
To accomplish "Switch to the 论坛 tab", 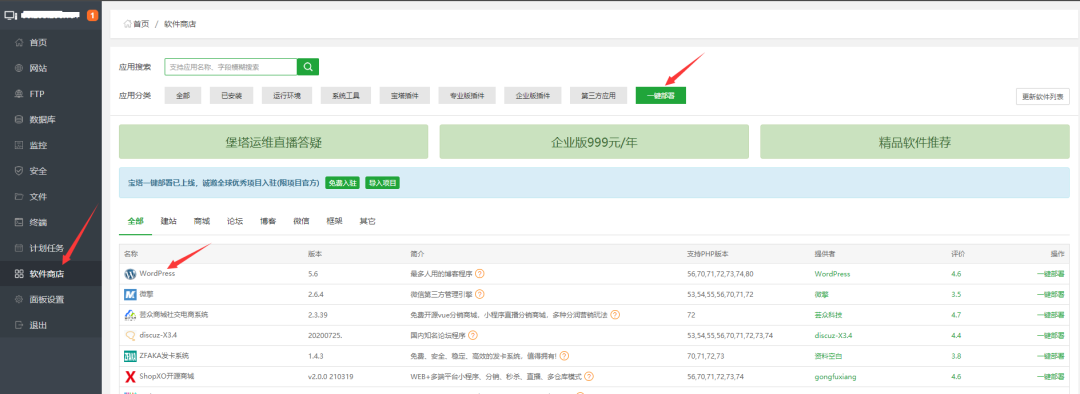I will pos(235,222).
